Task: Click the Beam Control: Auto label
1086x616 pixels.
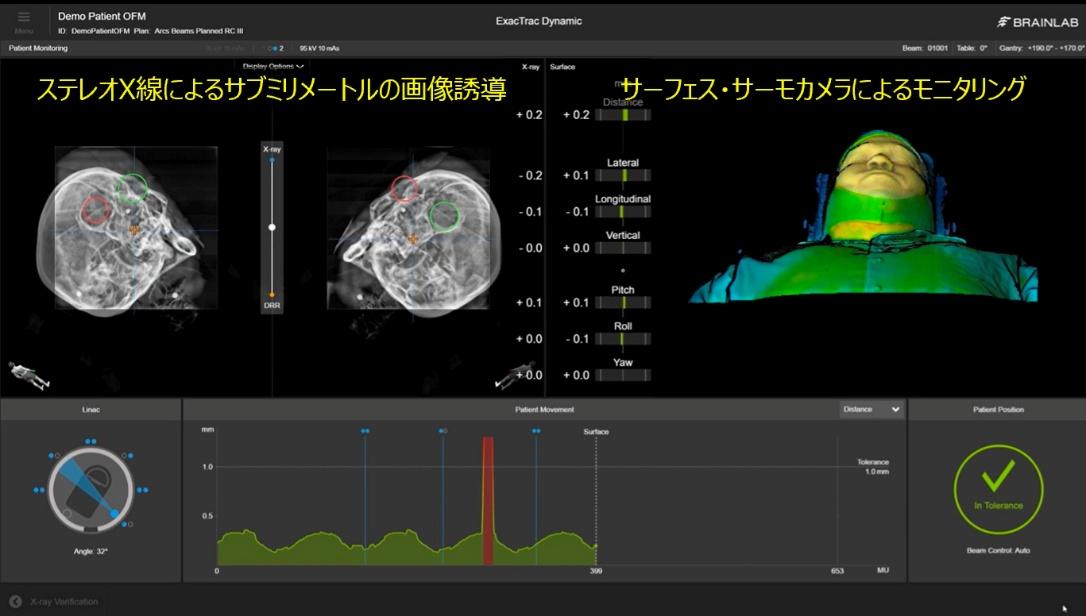Action: 998,551
